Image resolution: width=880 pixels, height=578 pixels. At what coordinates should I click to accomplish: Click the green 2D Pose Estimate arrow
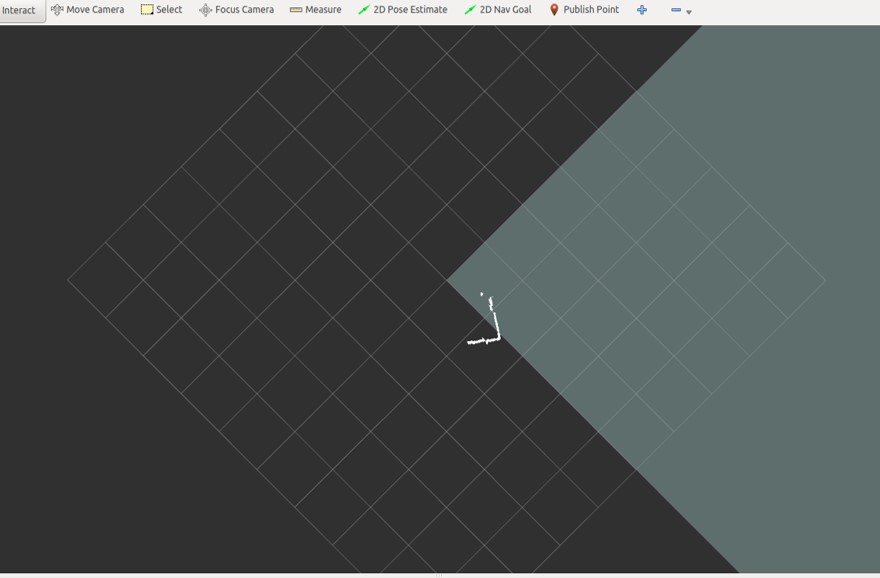tap(364, 10)
